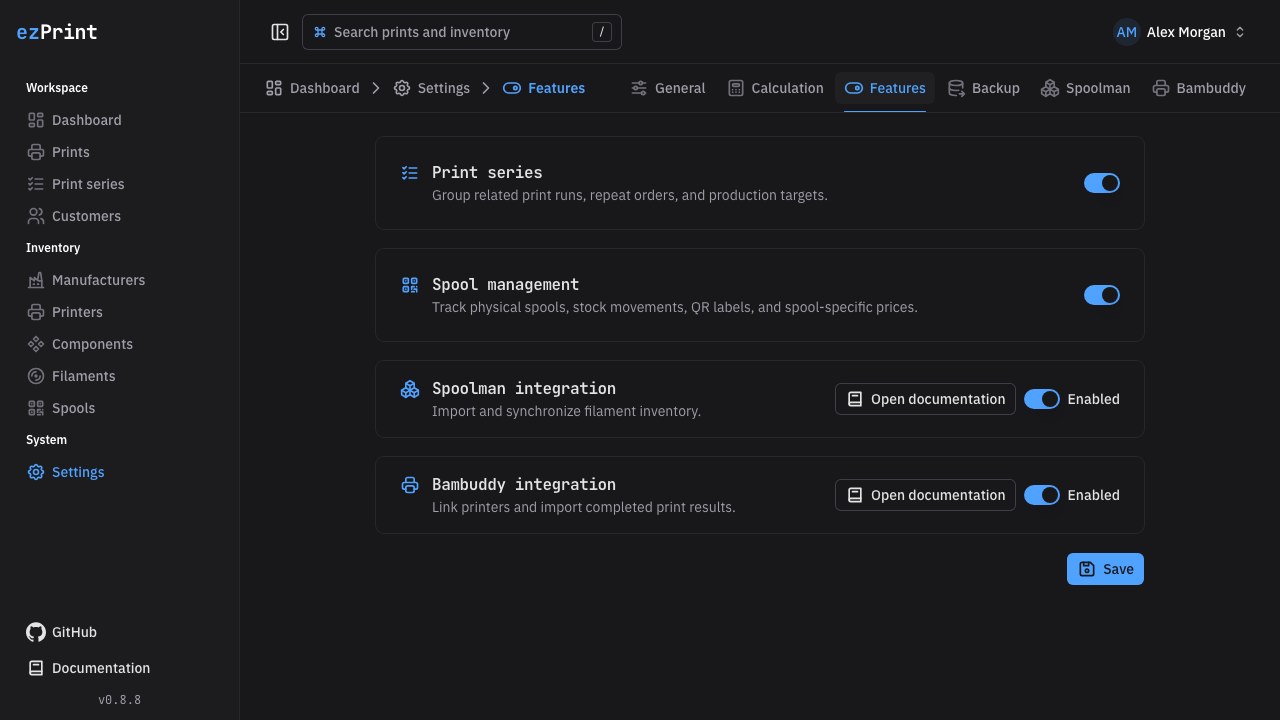Screen dimensions: 1280x720
Task: Open the Alex Morgan account menu chevron
Action: tap(1240, 32)
